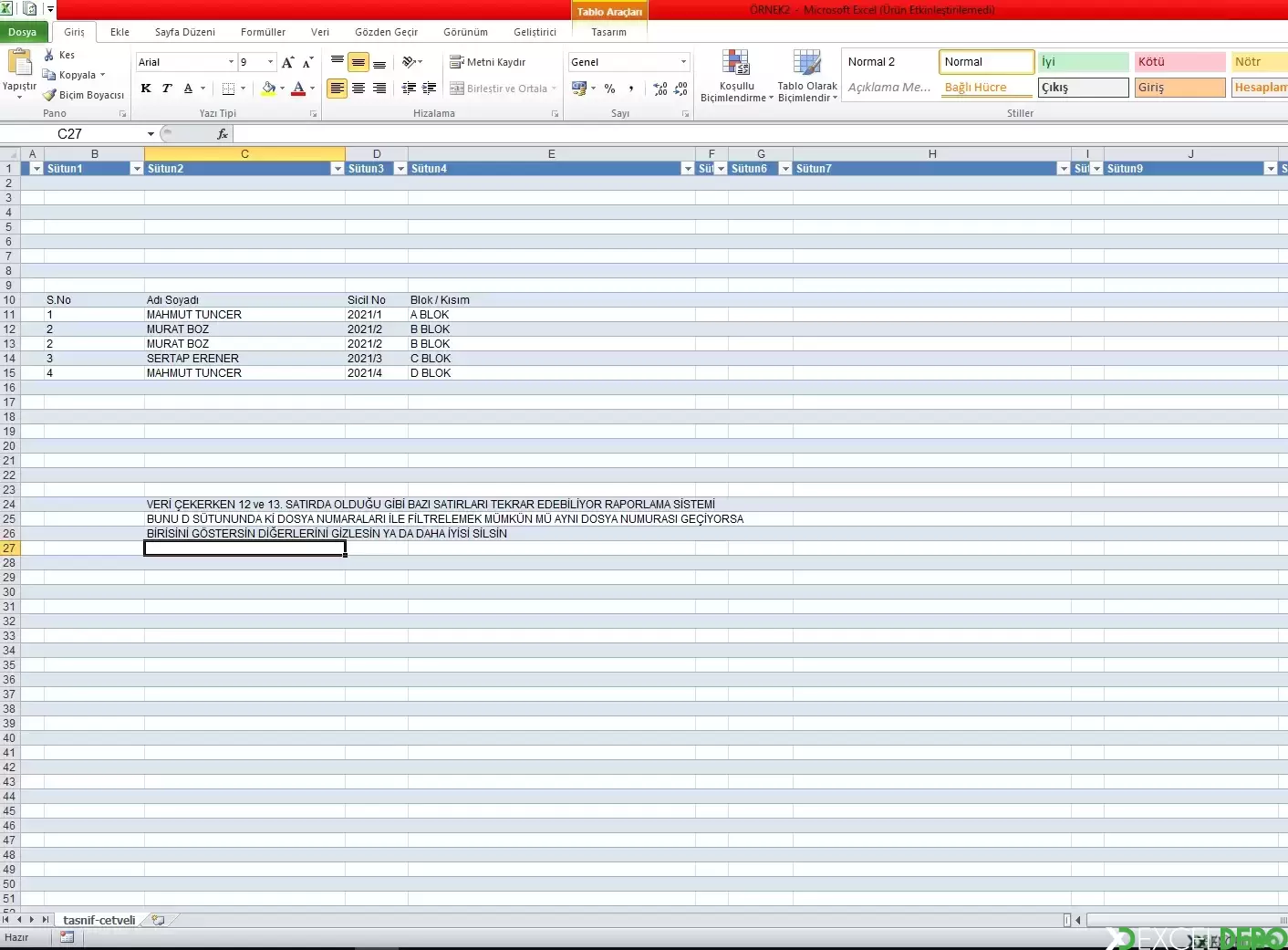Click the macro record icon in status bar

67,937
